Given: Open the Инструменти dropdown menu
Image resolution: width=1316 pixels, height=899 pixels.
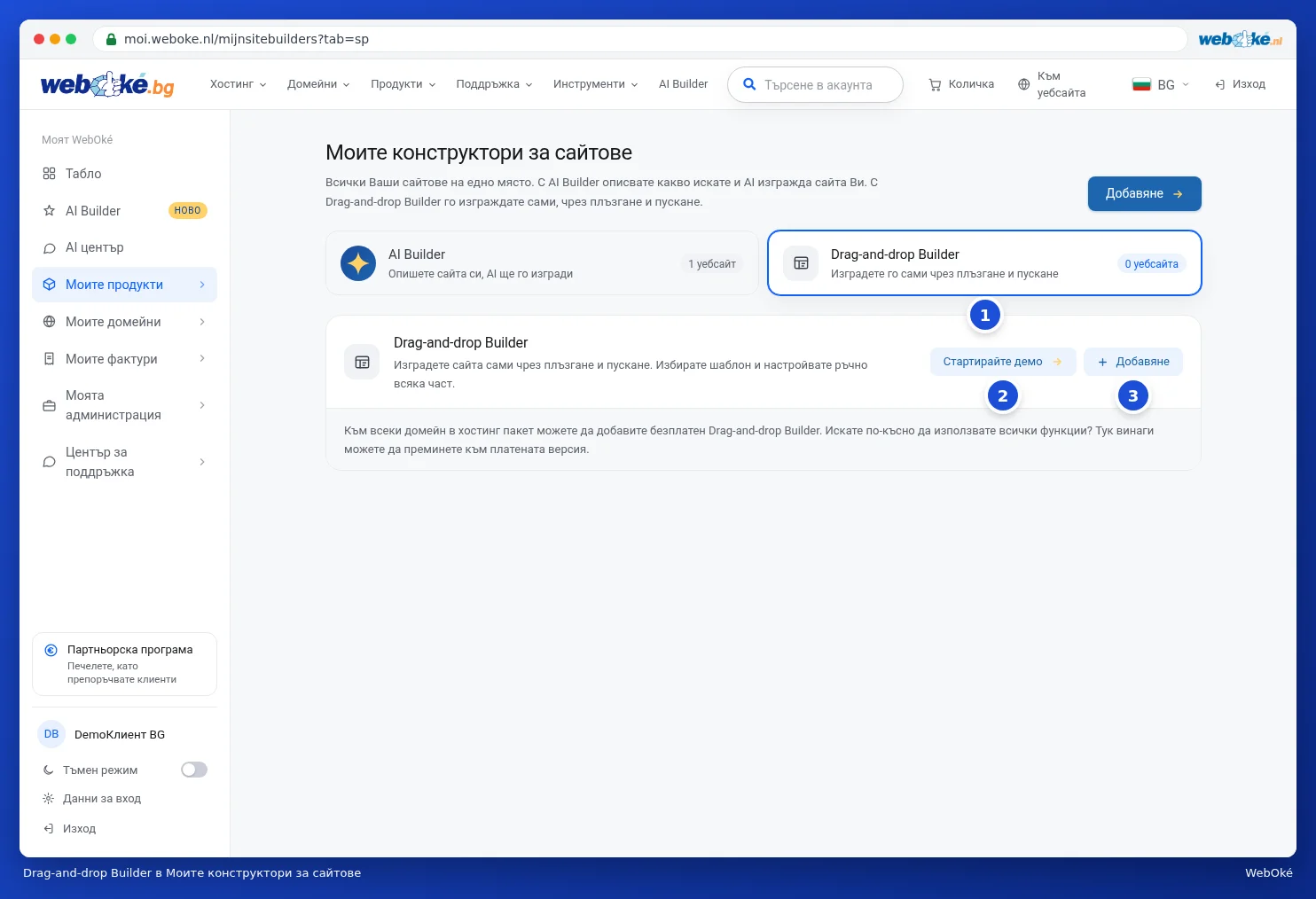Looking at the screenshot, I should click(596, 84).
